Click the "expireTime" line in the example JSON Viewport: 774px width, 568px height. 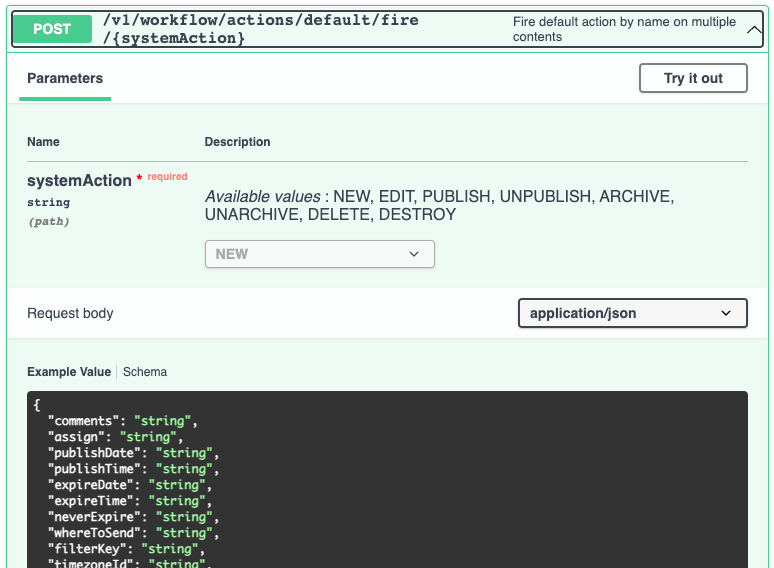(130, 501)
